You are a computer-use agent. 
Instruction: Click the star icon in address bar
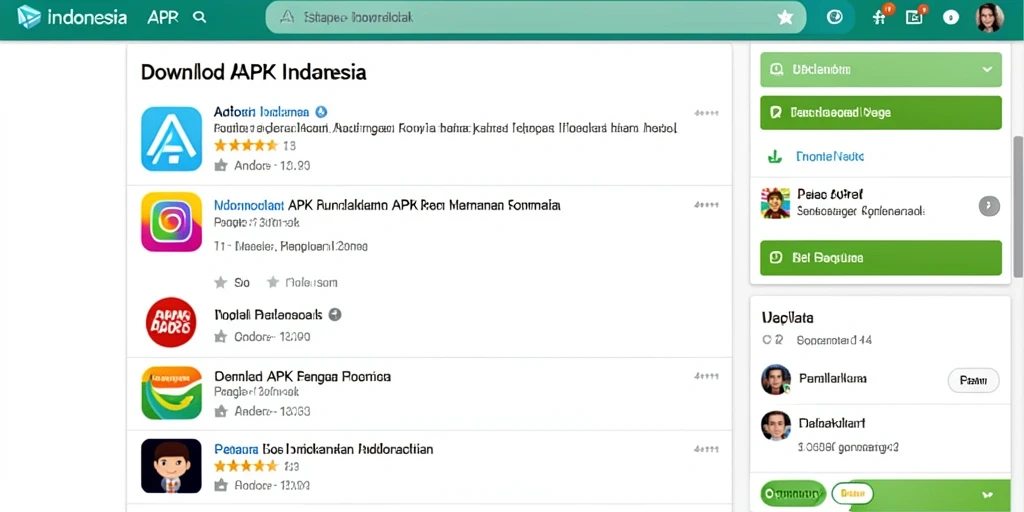click(785, 18)
